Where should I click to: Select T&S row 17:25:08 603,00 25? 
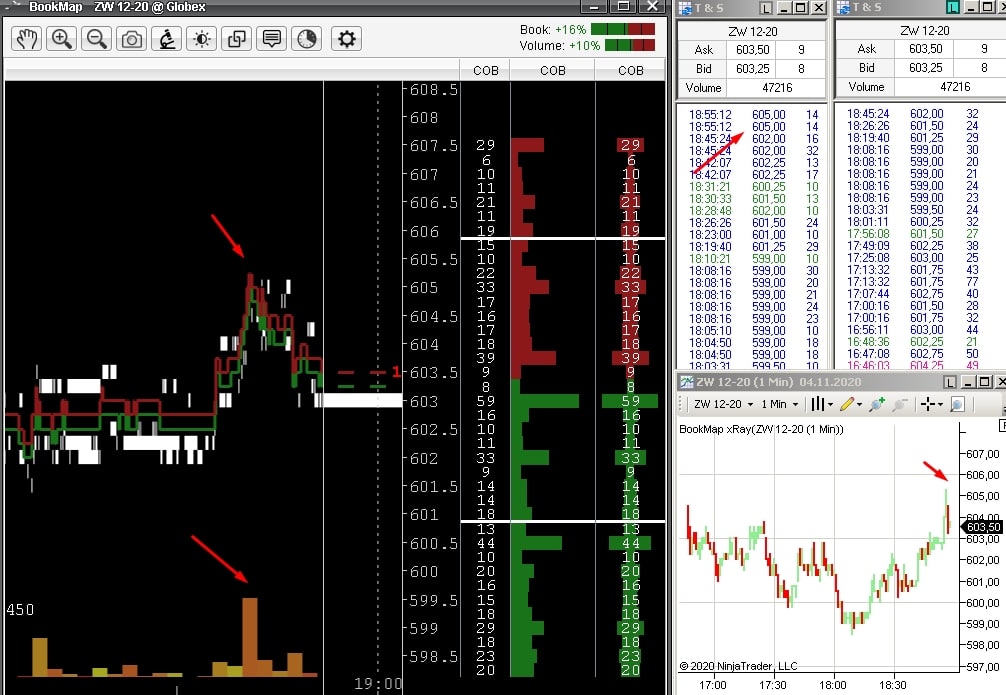(x=912, y=257)
